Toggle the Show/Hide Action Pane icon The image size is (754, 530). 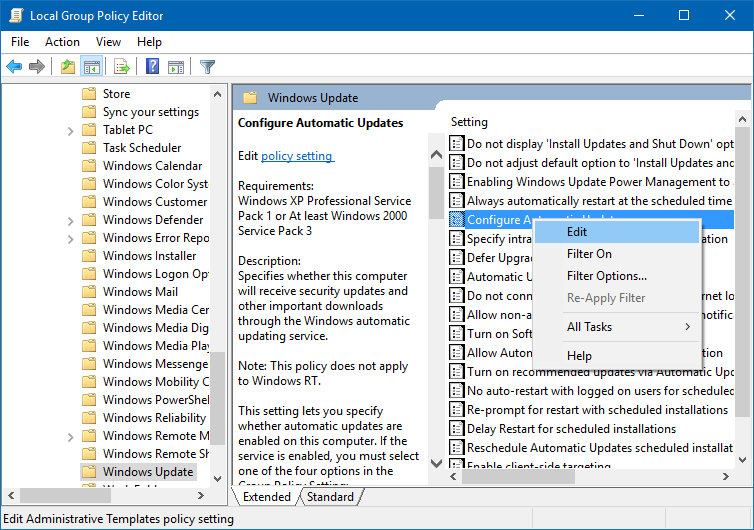pos(176,67)
